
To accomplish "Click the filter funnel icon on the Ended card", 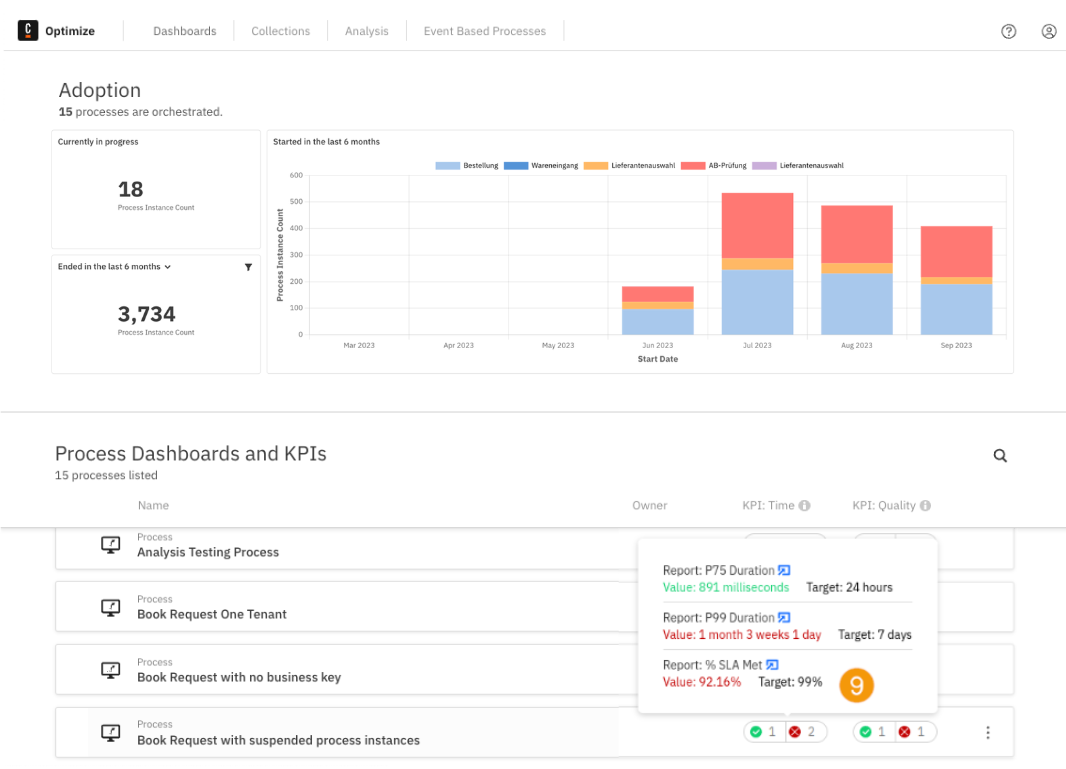I will click(x=248, y=267).
